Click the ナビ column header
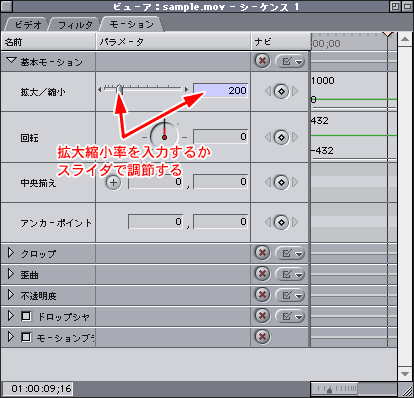This screenshot has width=414, height=398. [x=281, y=42]
